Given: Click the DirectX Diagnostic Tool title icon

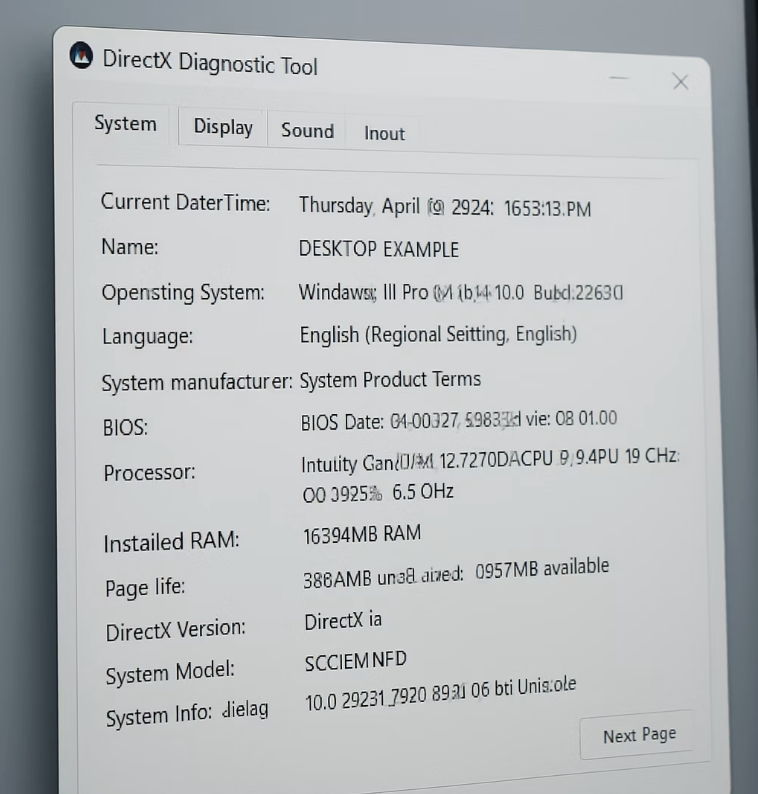Looking at the screenshot, I should point(81,55).
